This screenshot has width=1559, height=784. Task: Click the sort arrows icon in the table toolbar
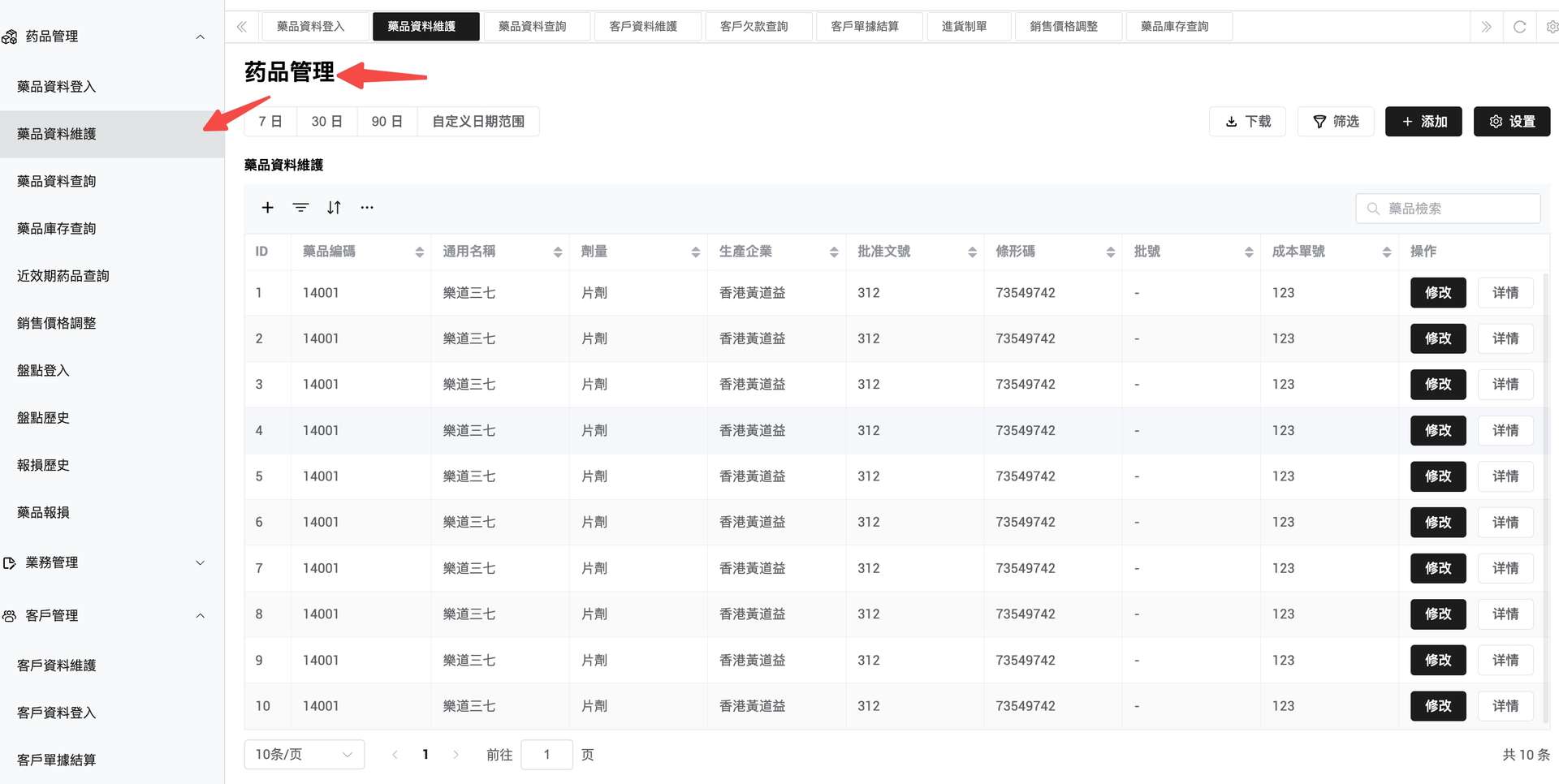pyautogui.click(x=334, y=207)
